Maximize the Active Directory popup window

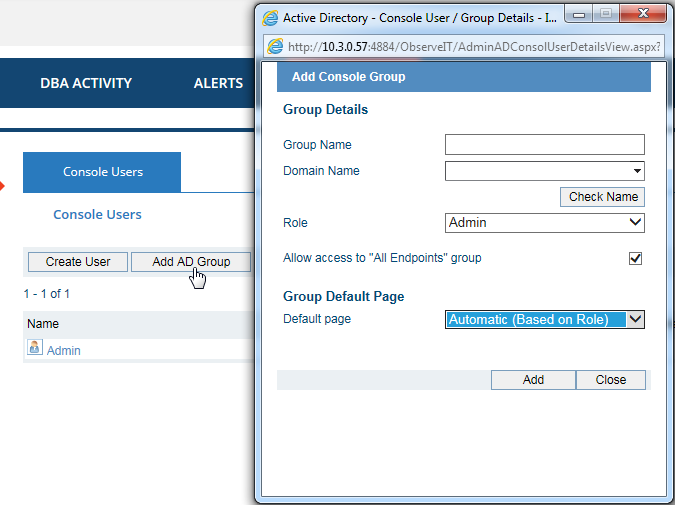click(606, 16)
